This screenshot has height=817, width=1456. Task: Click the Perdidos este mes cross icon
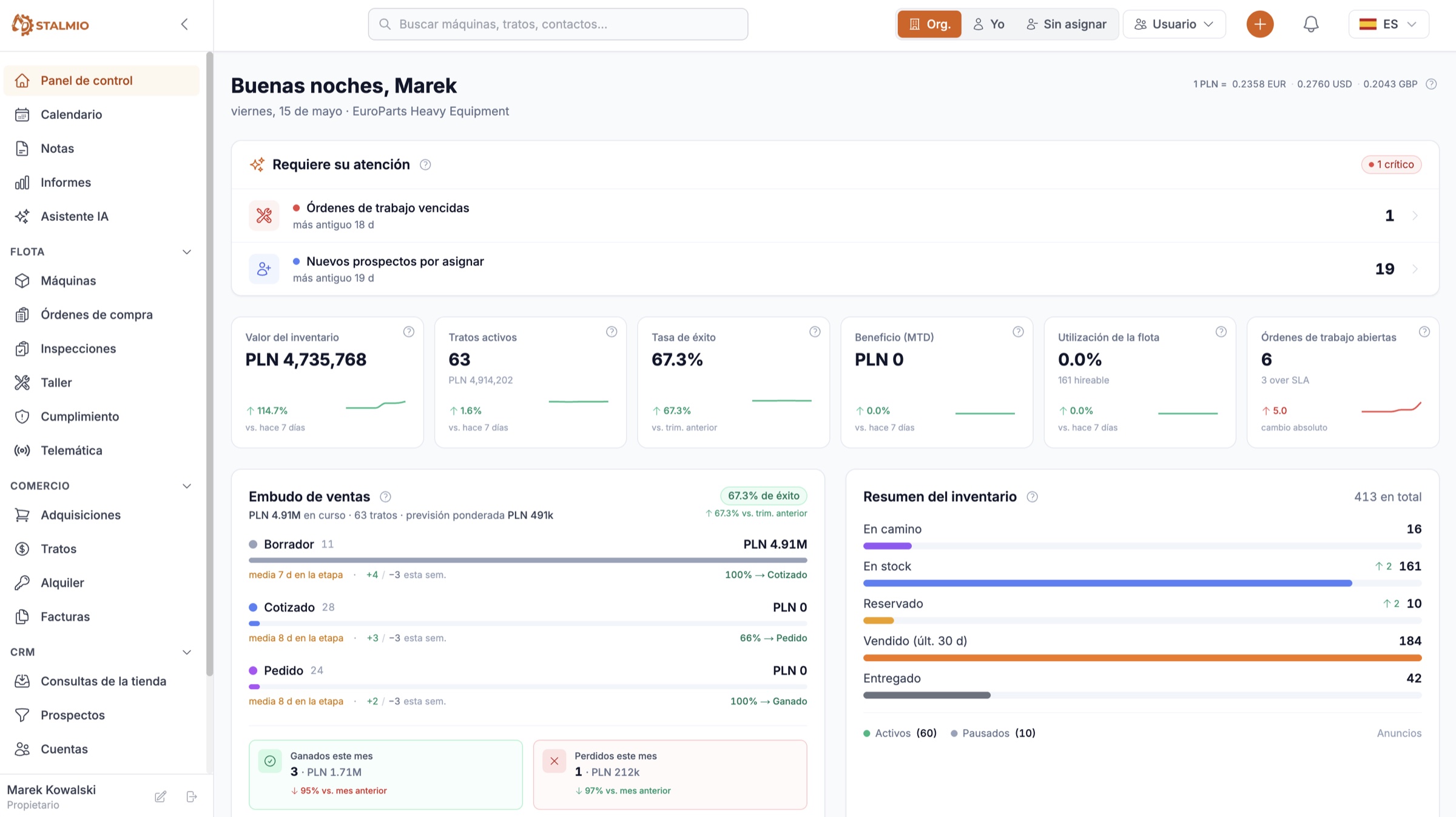point(554,761)
